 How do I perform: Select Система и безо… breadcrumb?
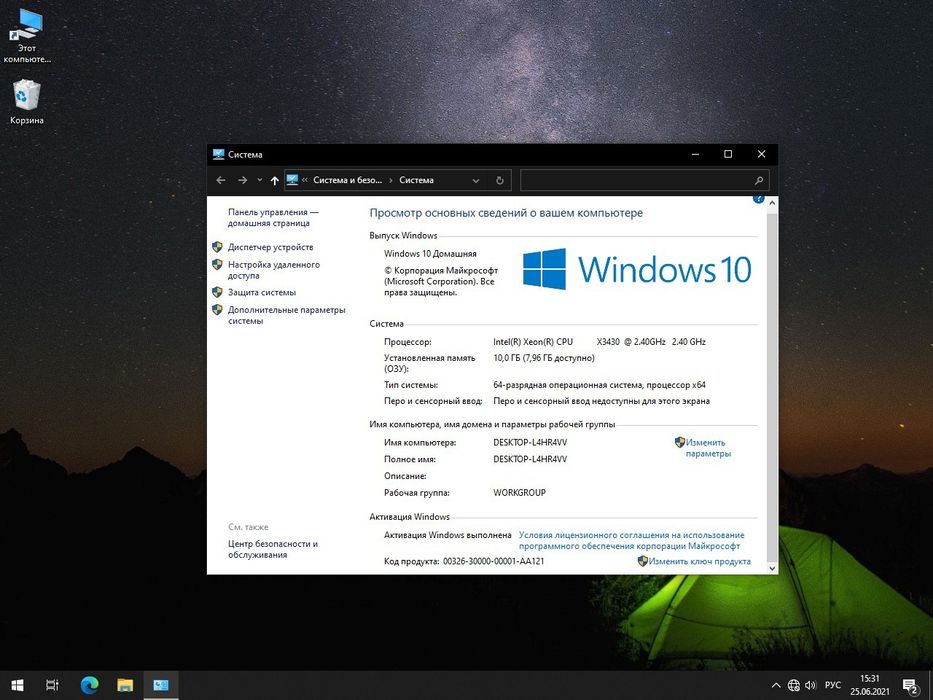coord(347,180)
